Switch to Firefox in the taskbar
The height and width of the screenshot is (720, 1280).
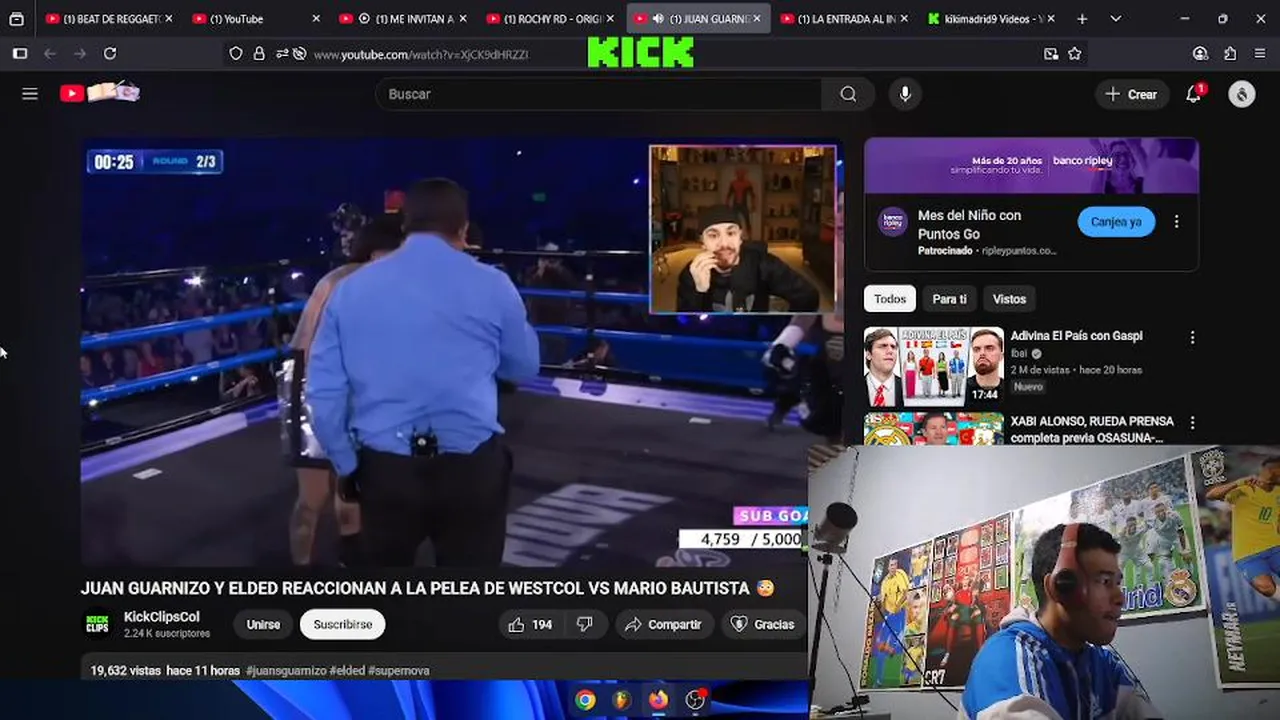pos(658,700)
